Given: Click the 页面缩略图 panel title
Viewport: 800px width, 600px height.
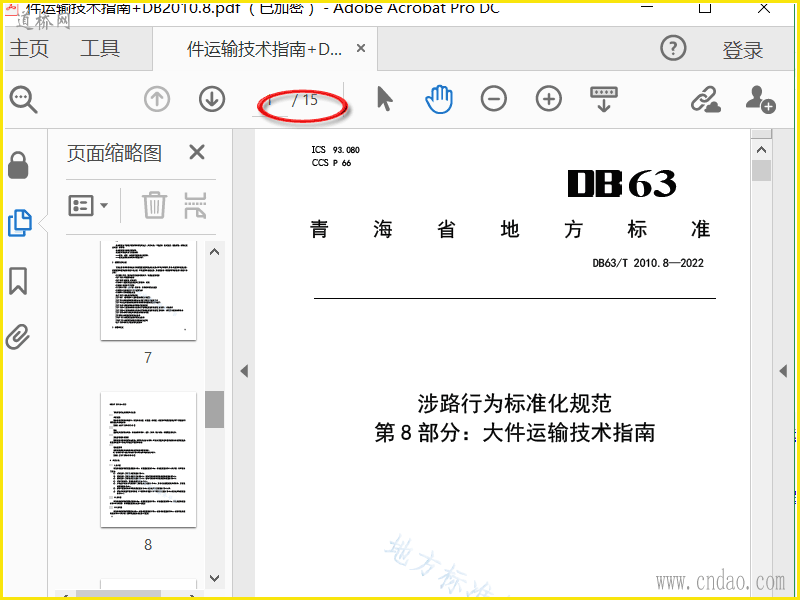Looking at the screenshot, I should point(114,153).
